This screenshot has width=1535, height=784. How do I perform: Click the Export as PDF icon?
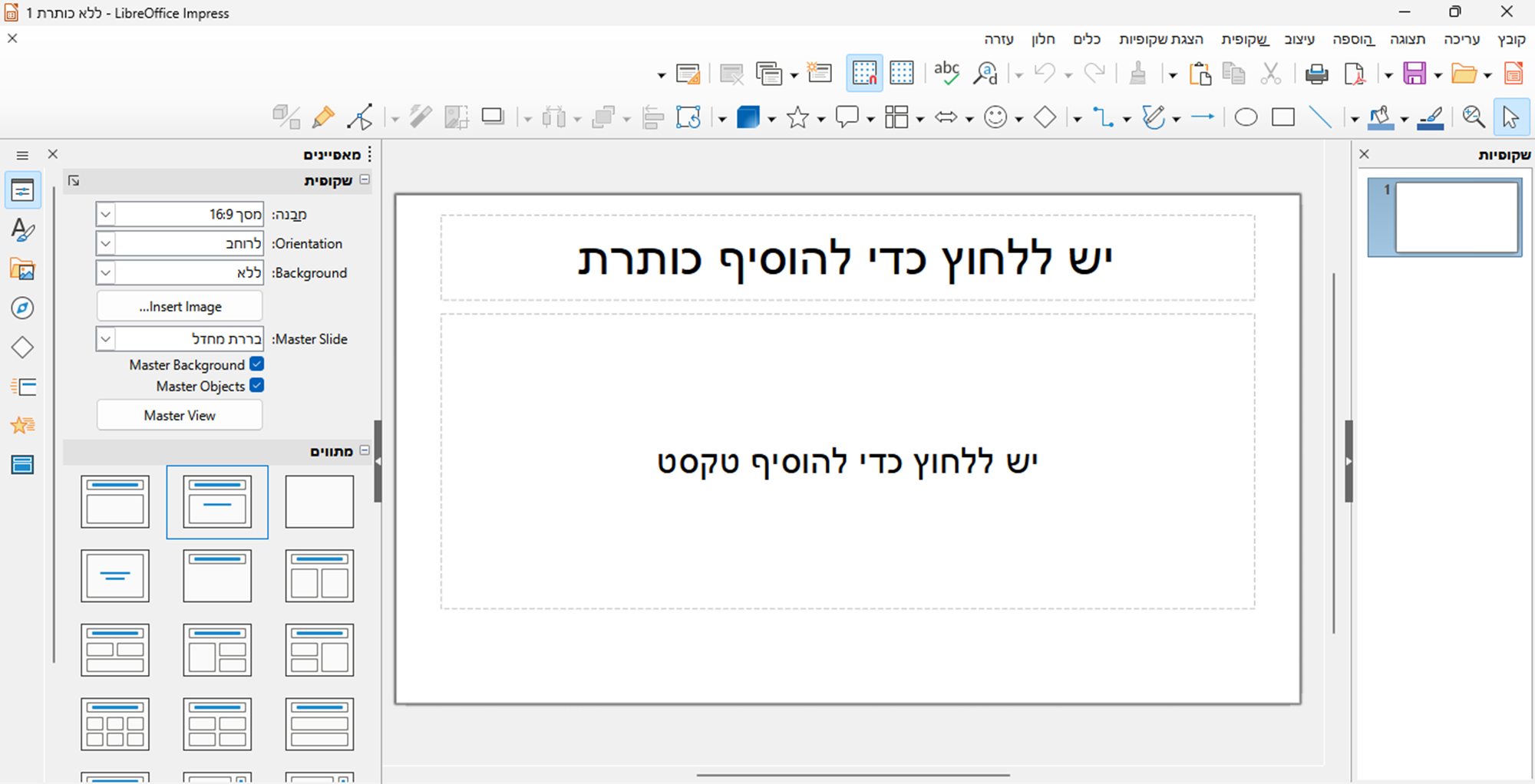[x=1355, y=74]
